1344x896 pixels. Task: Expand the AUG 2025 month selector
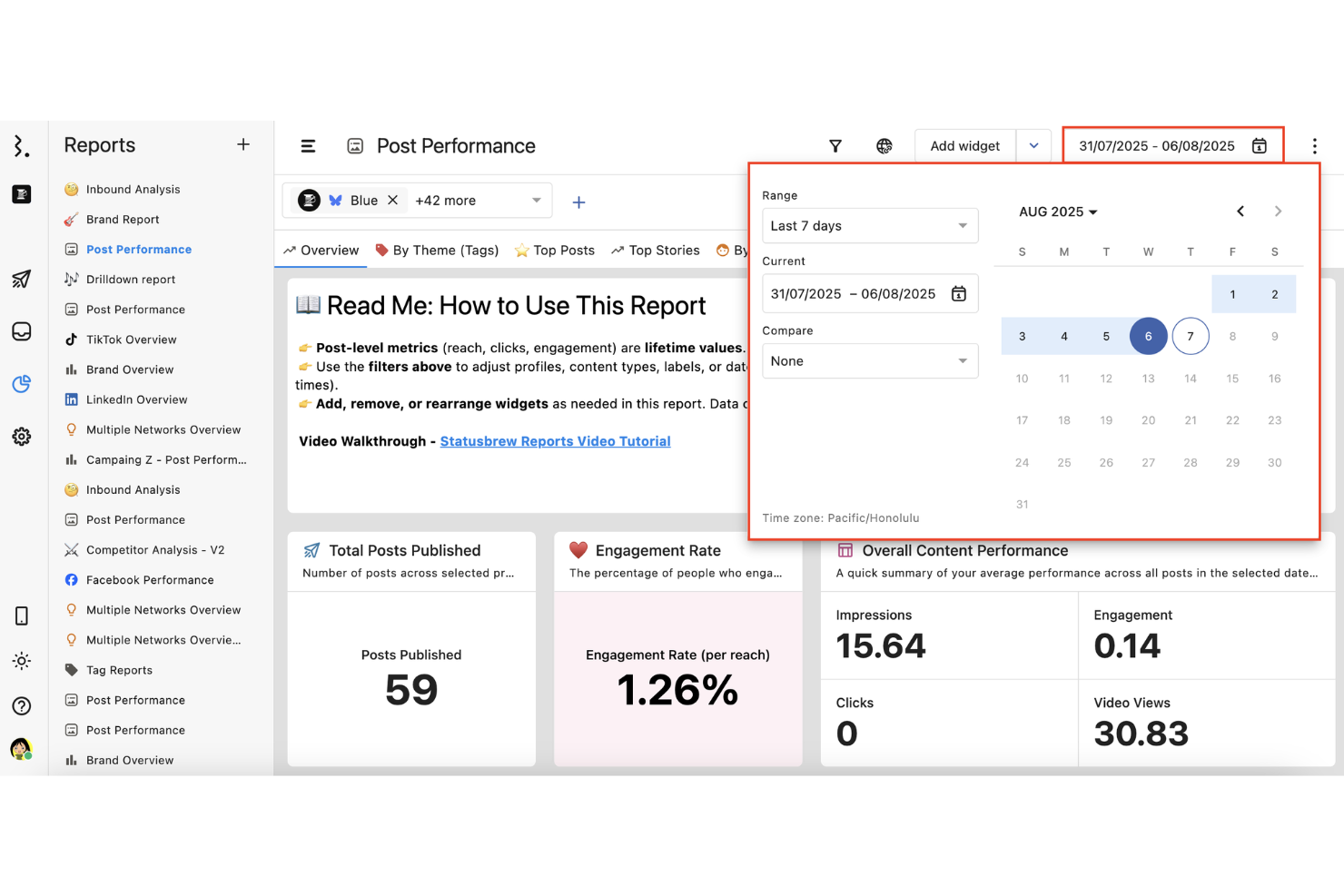pos(1058,212)
